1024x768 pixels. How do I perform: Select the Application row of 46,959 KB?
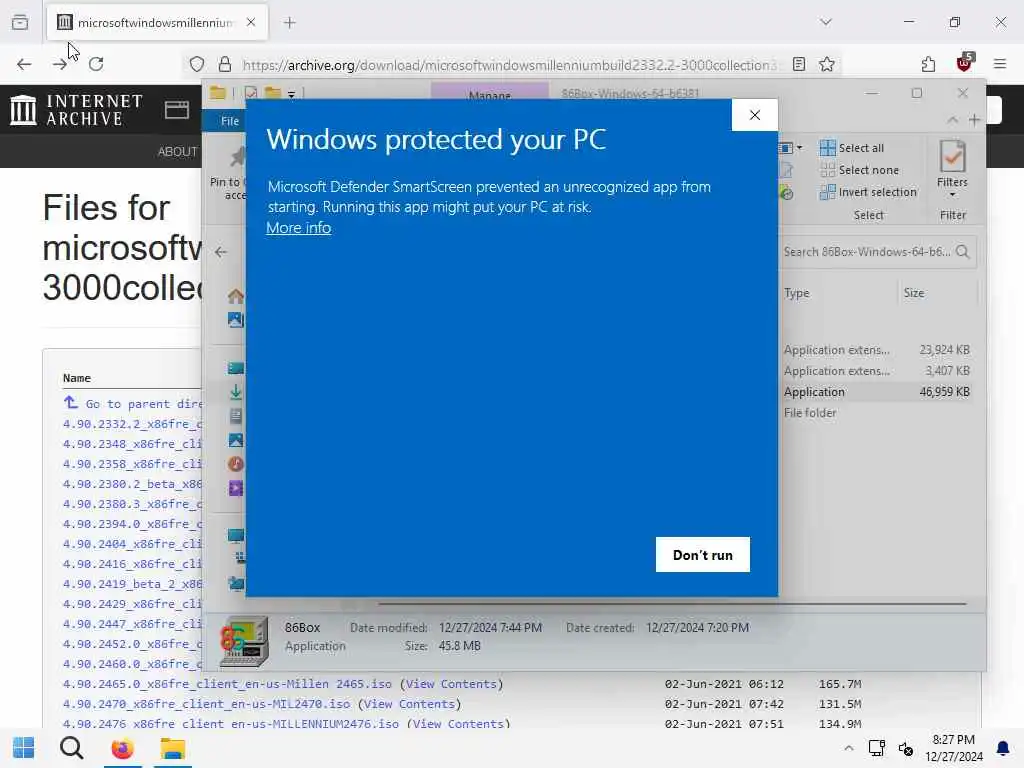coord(876,392)
